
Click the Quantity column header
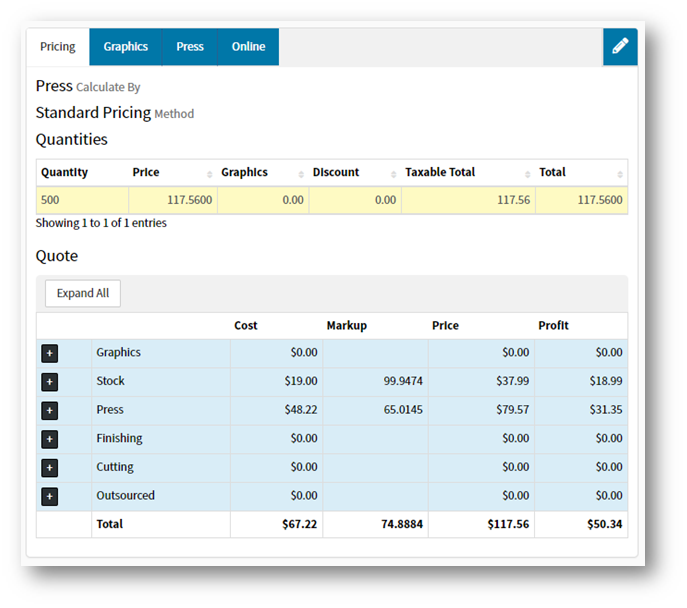coord(82,173)
